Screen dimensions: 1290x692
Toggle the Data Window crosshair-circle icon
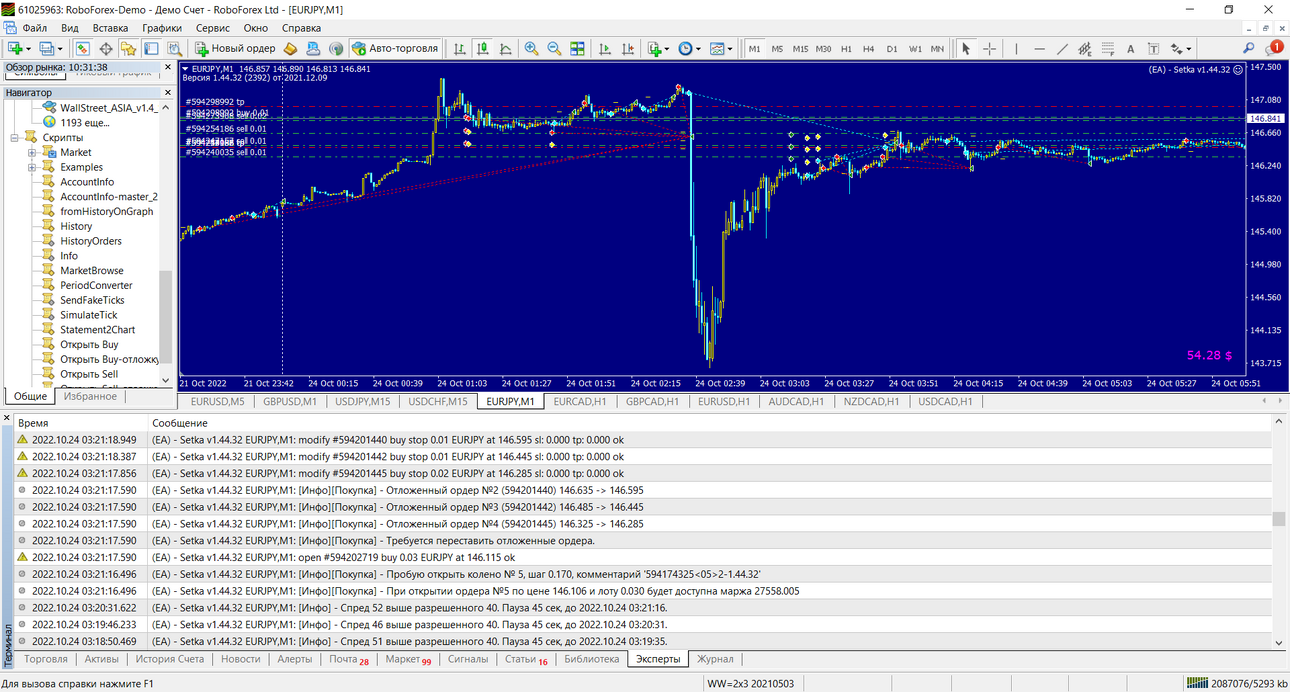coord(105,48)
